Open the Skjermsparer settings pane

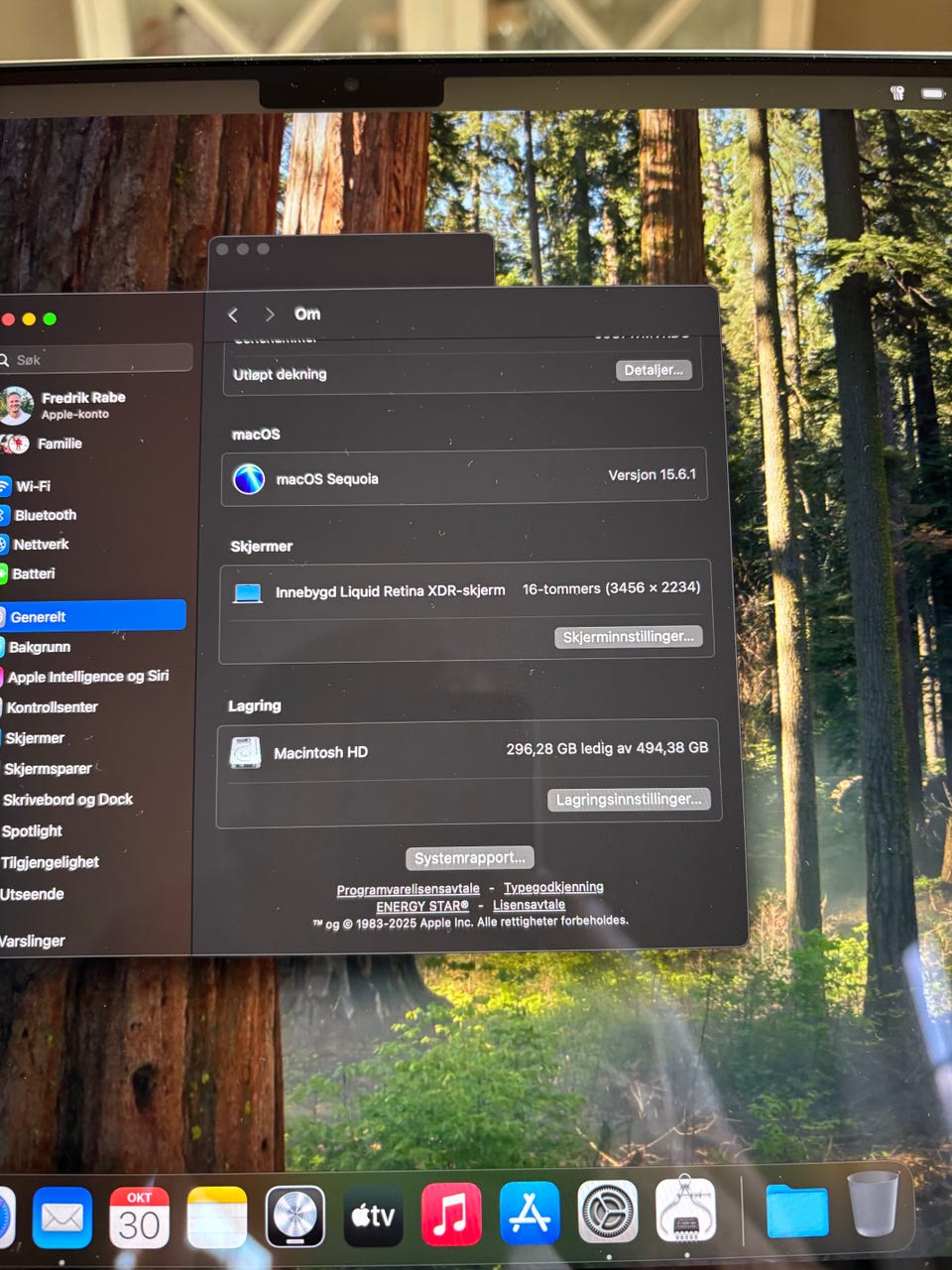coord(48,769)
